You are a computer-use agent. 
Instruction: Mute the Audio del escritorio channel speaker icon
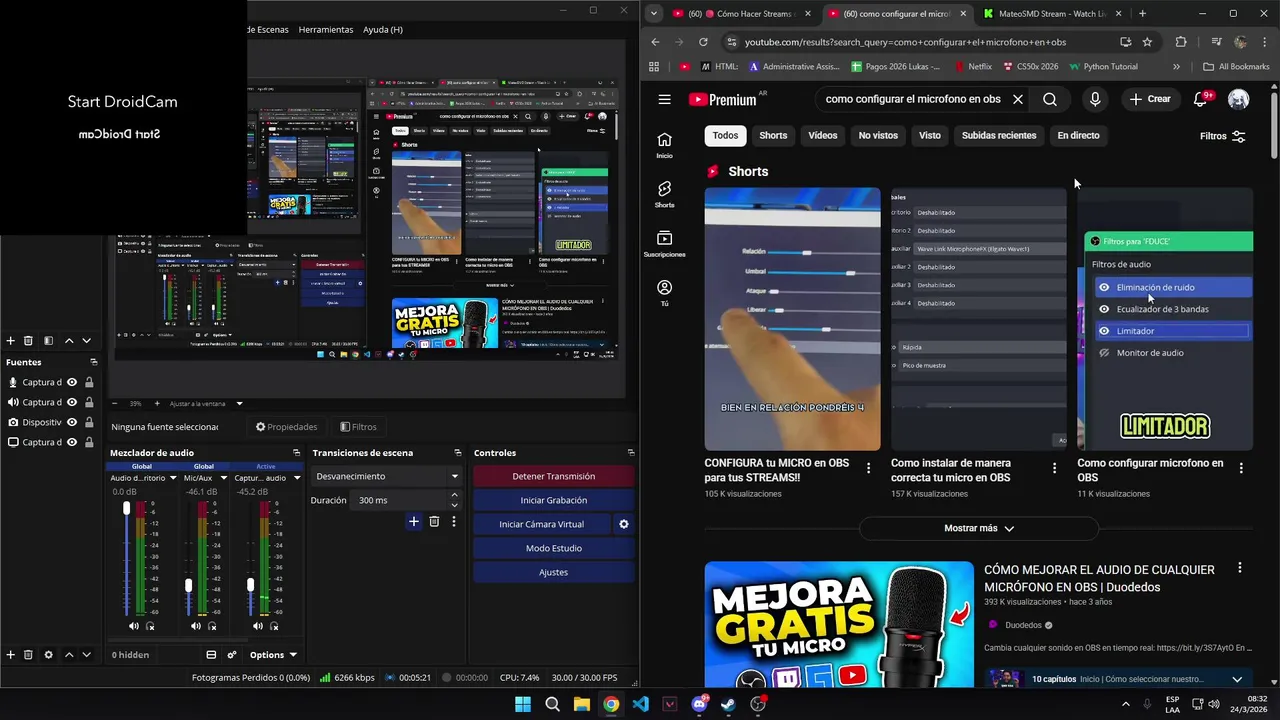(x=134, y=626)
